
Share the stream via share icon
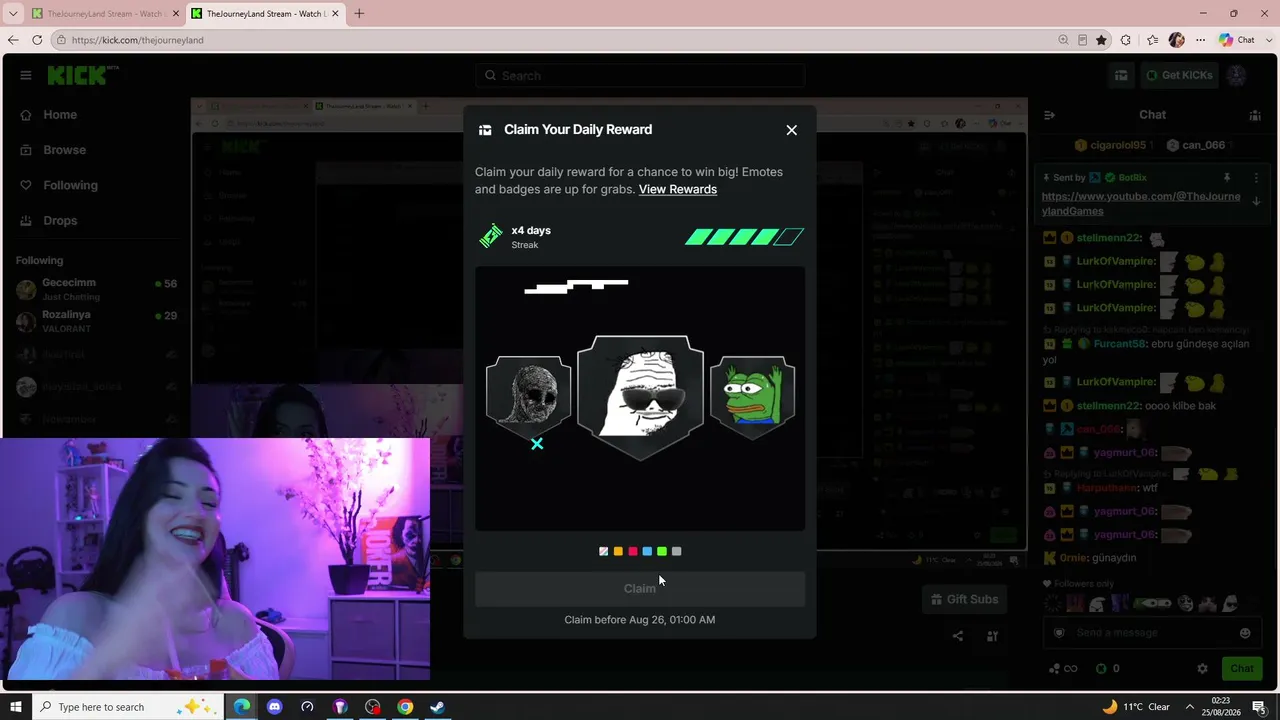coord(958,636)
